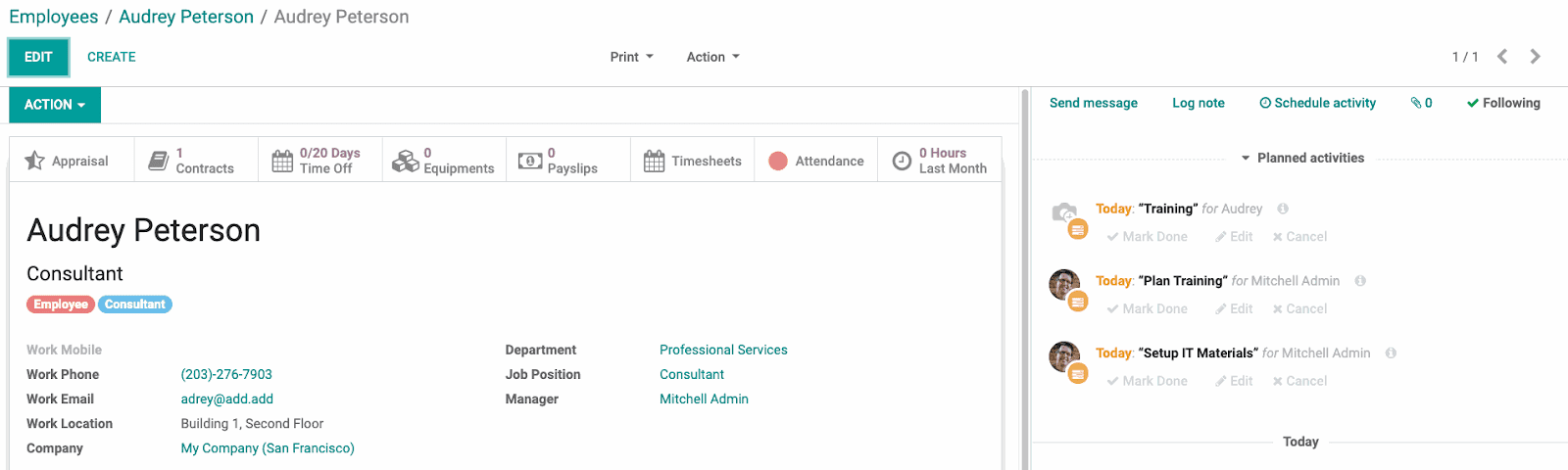
Task: Click the Hours Last Month clock icon
Action: tap(903, 161)
